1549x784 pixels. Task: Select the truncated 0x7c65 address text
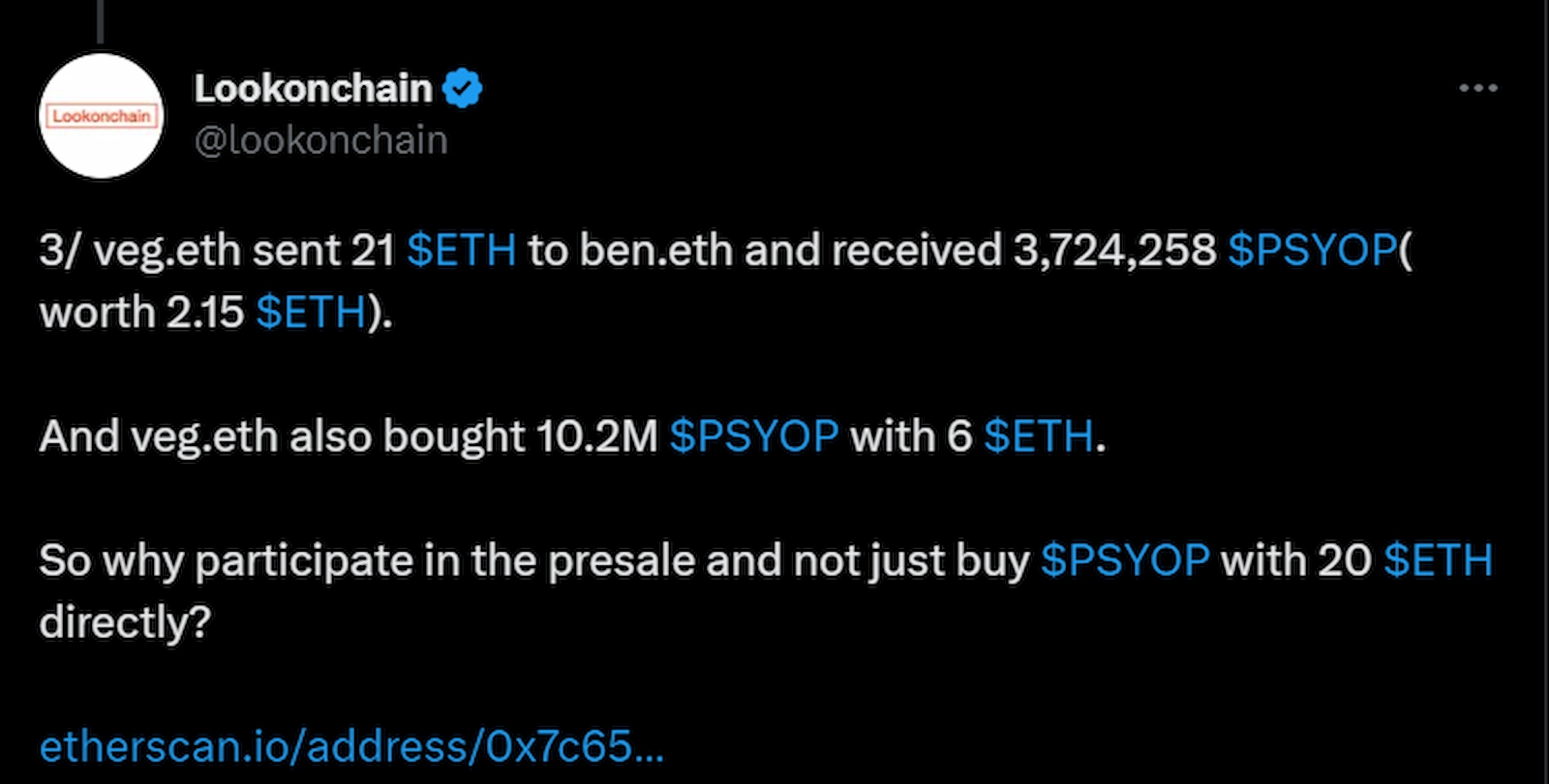[x=581, y=745]
